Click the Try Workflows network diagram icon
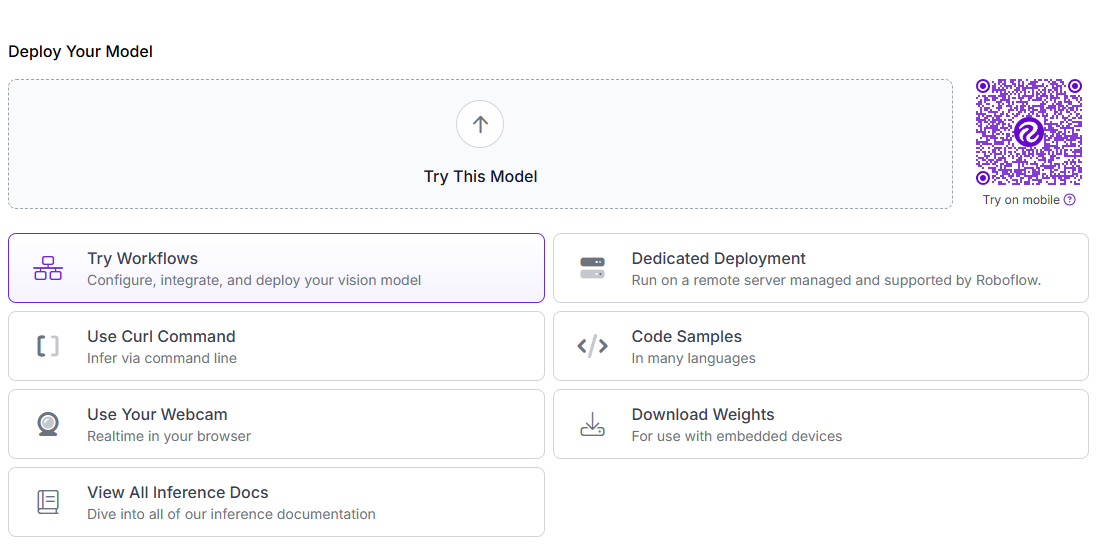1099x551 pixels. click(48, 268)
